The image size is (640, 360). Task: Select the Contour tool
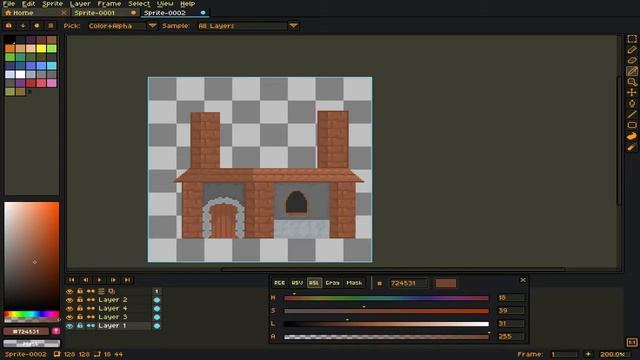pos(632,136)
